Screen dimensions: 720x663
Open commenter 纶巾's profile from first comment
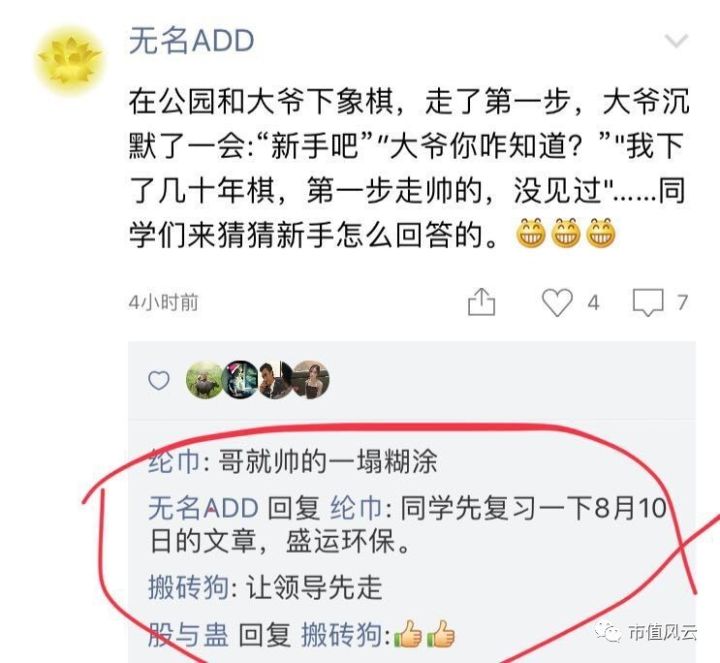174,461
